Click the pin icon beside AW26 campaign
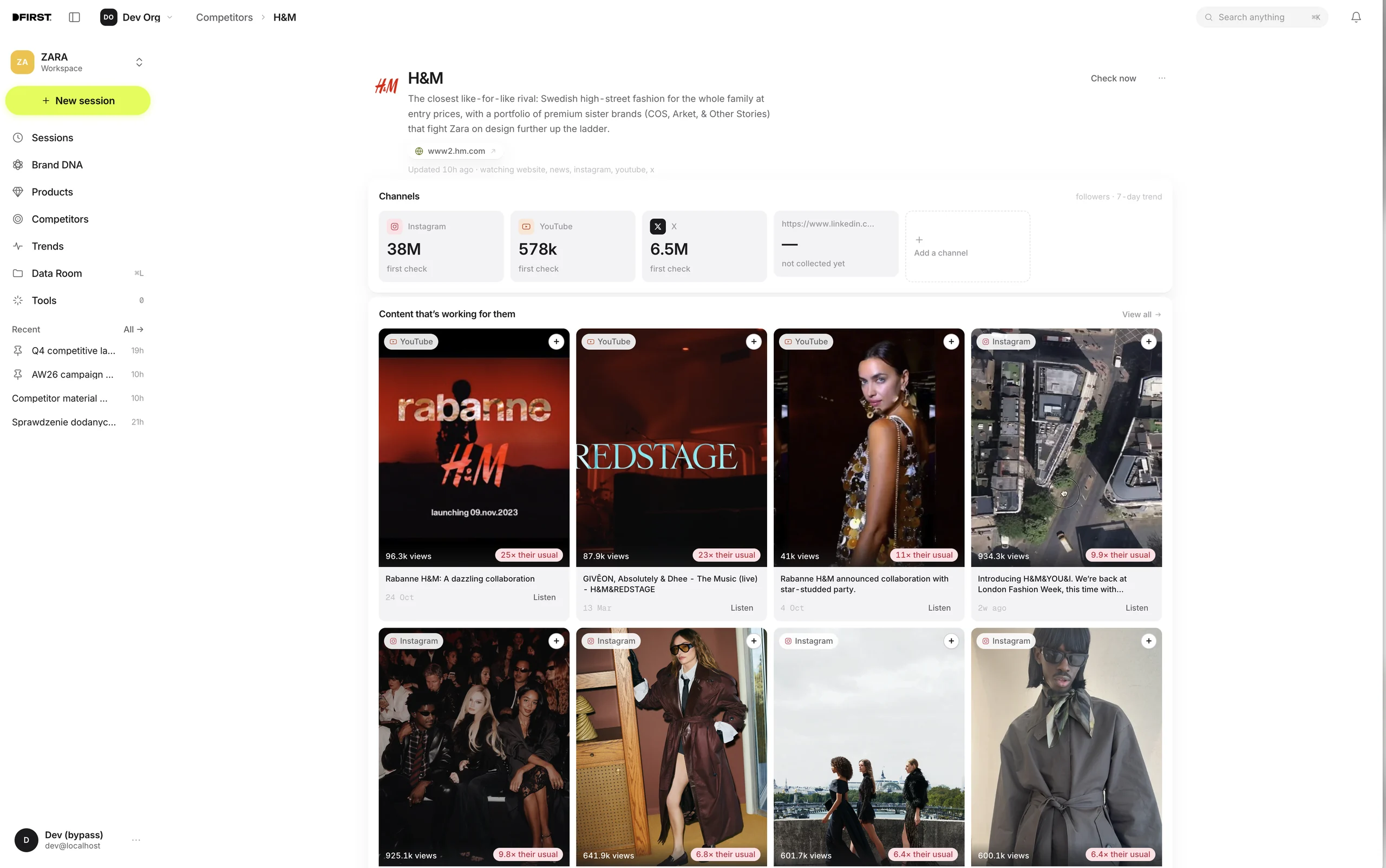 click(18, 374)
